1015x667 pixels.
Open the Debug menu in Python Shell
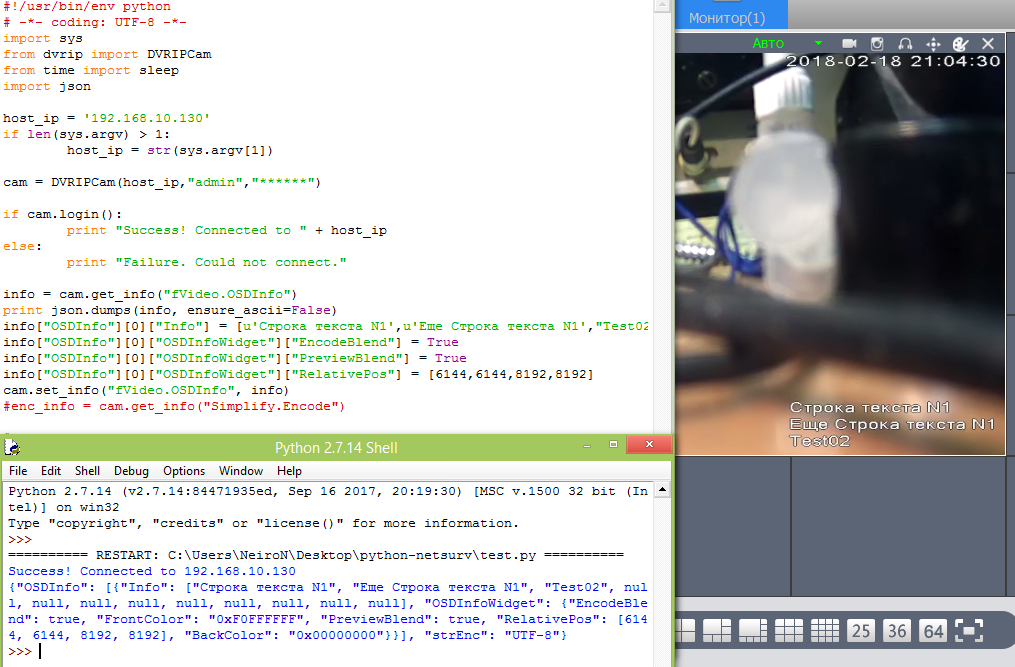coord(131,471)
